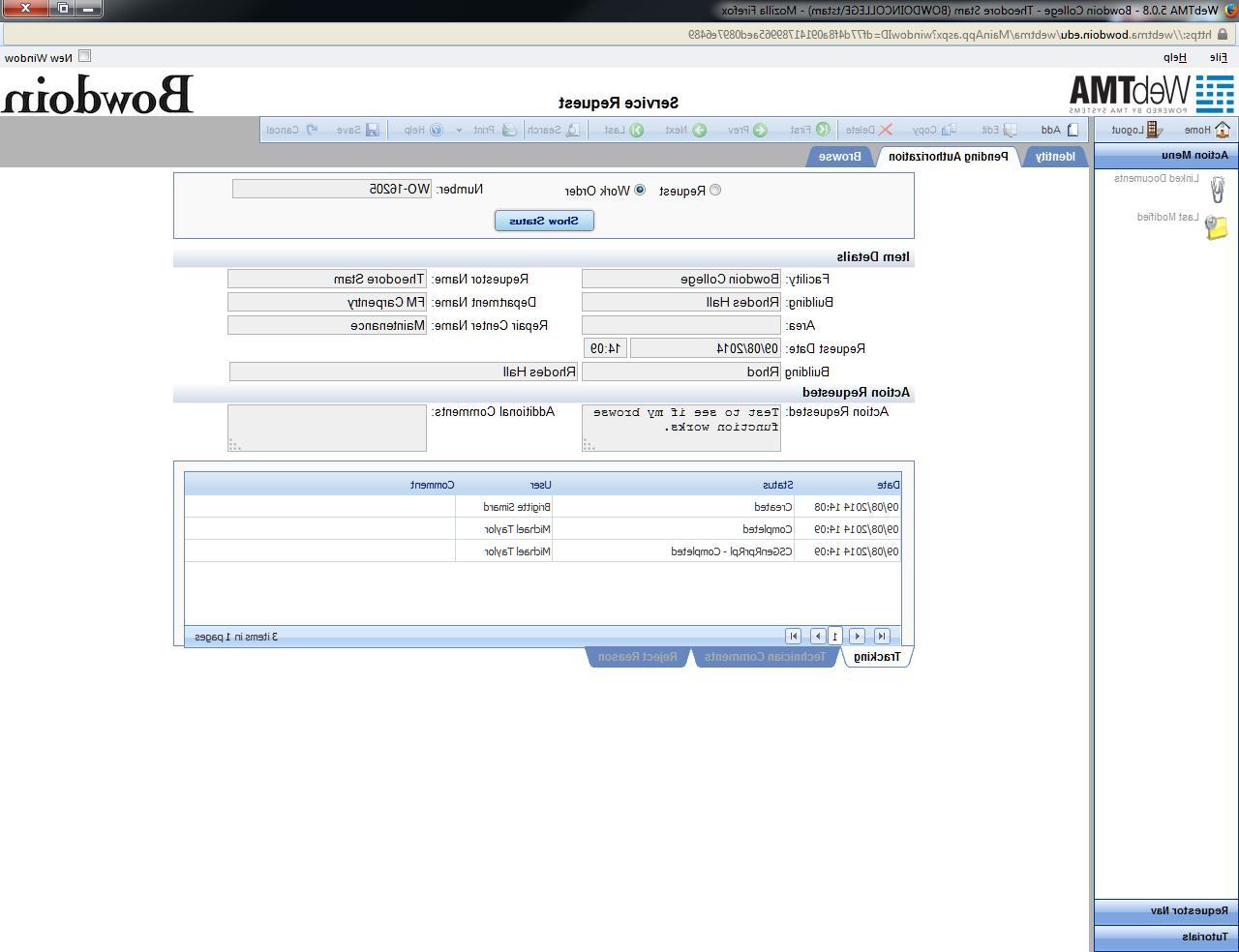
Task: Expand the Requestor Nav panel
Action: (x=1165, y=910)
